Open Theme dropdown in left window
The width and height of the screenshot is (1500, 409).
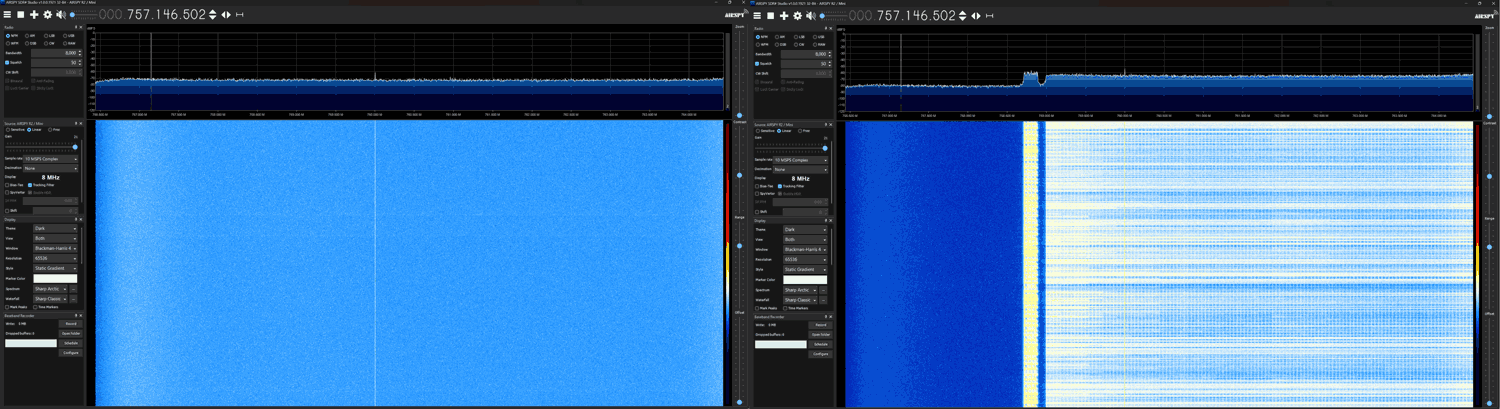coord(55,228)
